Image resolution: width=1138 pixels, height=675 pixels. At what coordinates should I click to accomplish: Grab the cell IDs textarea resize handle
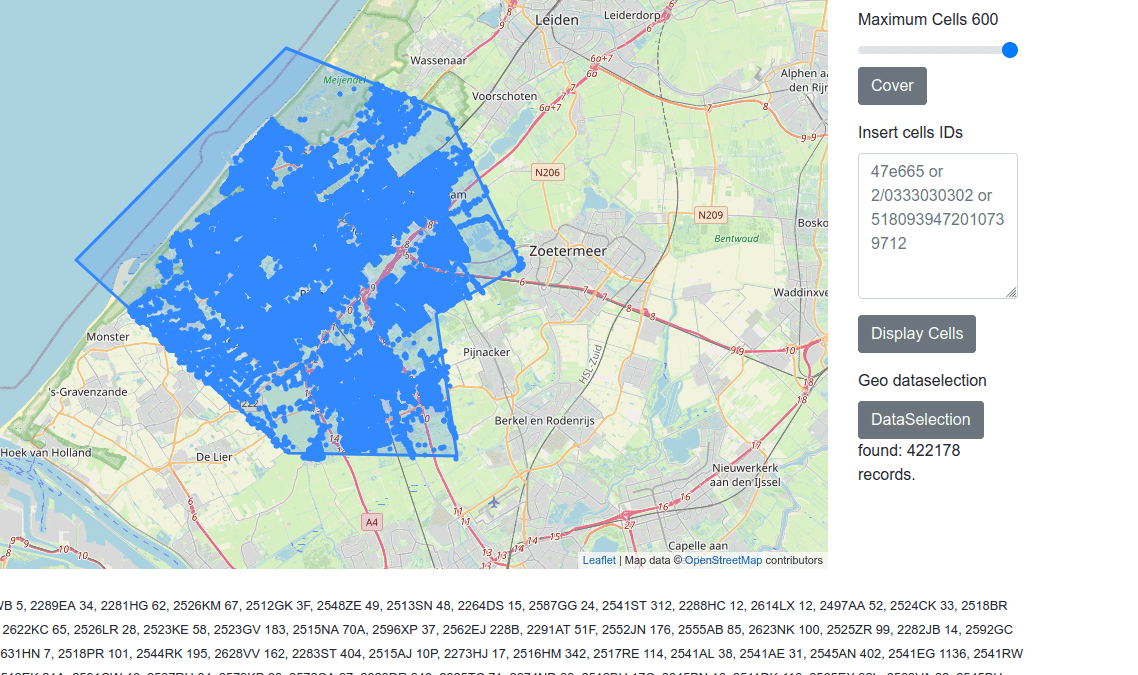pyautogui.click(x=1011, y=292)
